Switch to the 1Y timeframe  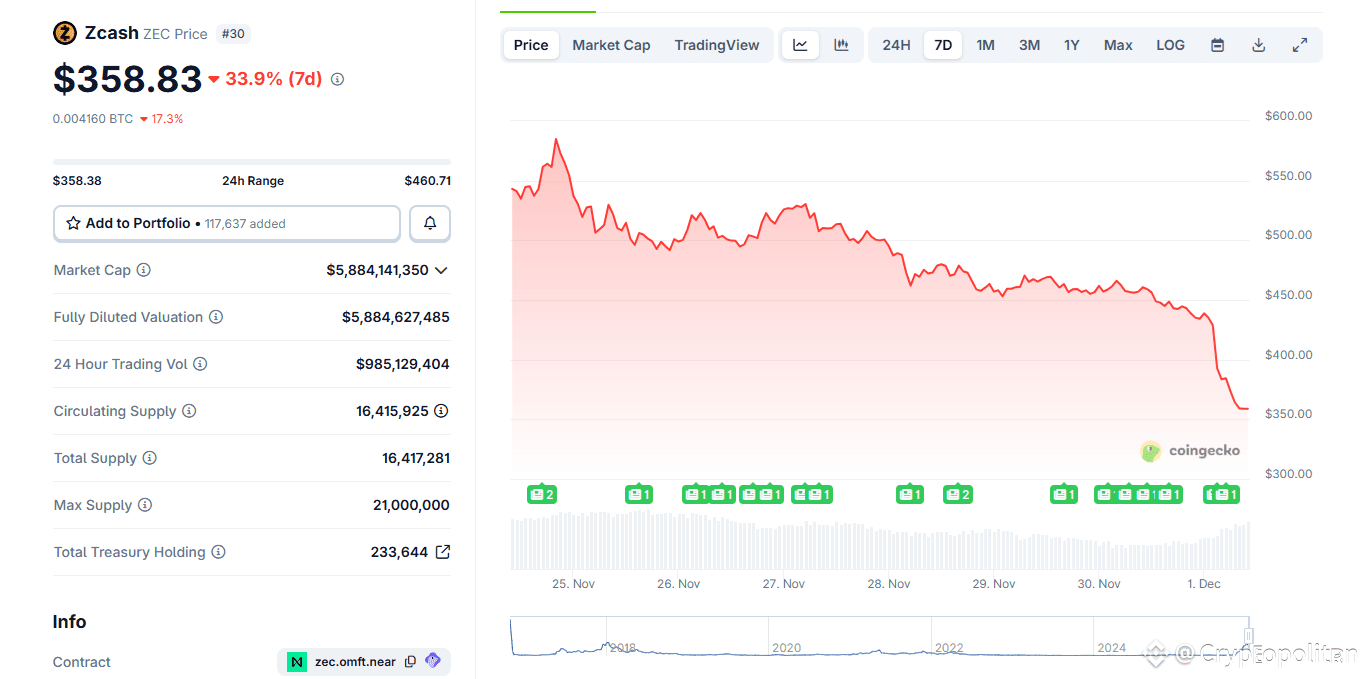[1071, 44]
